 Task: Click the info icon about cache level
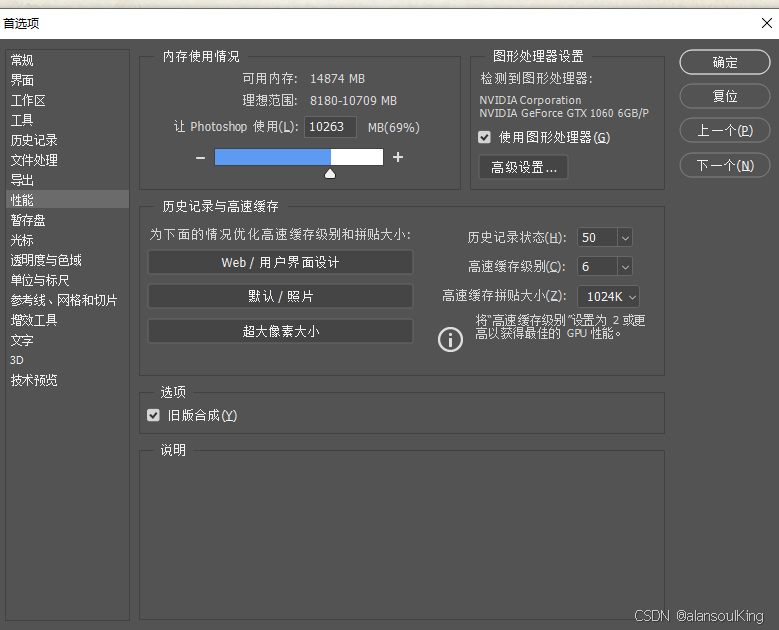[450, 339]
